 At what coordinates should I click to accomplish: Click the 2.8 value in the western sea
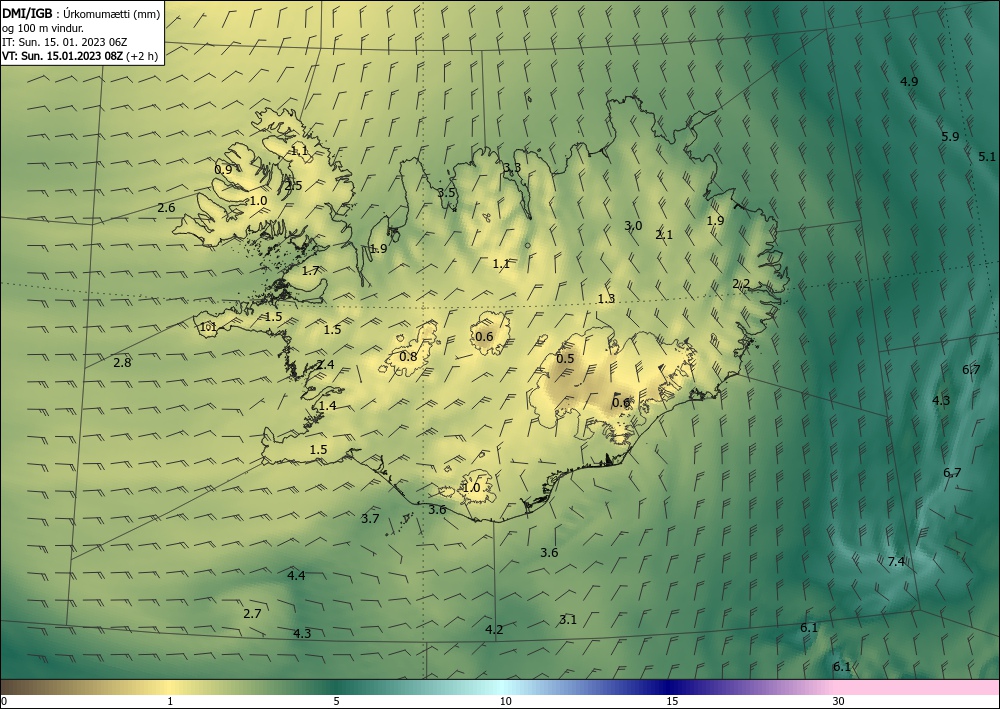(x=122, y=363)
